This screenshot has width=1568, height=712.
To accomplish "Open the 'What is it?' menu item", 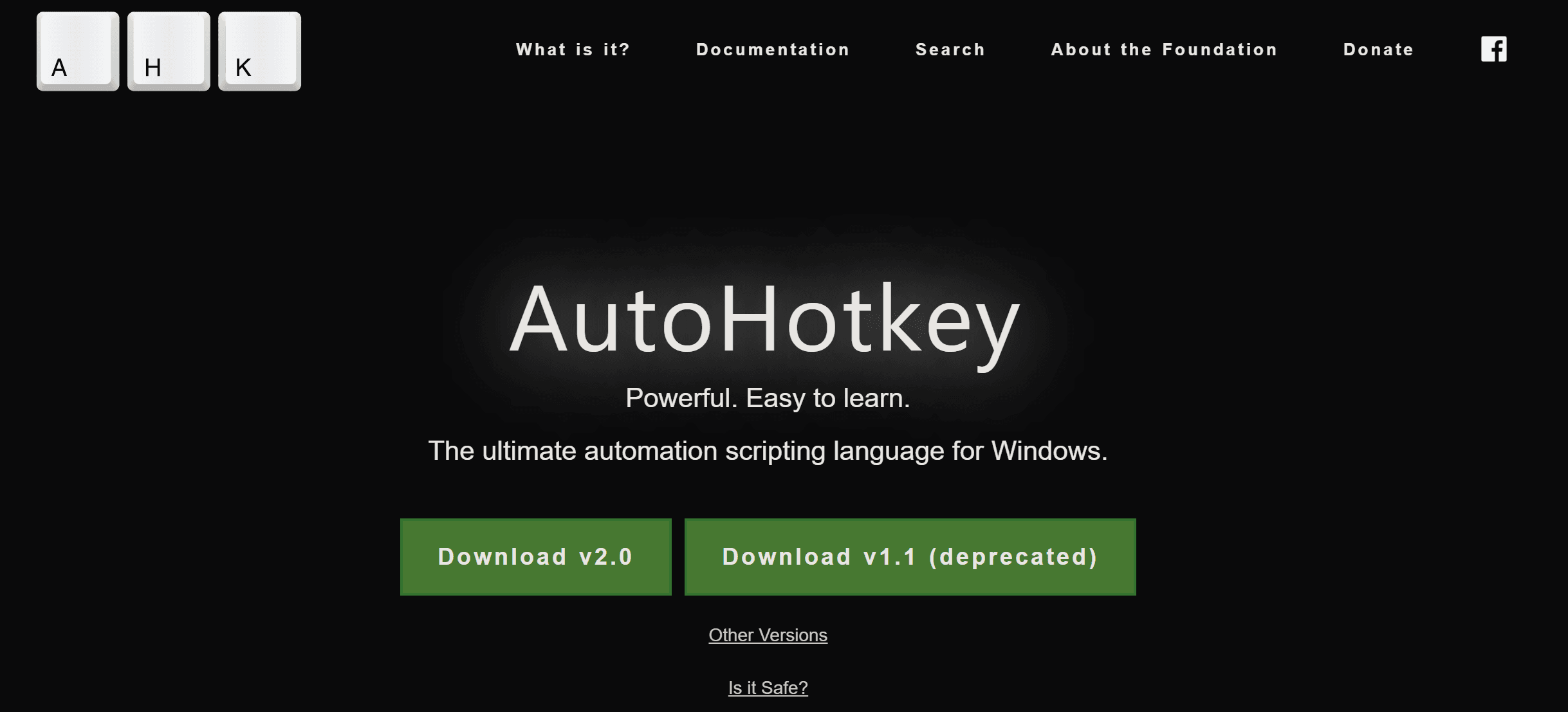I will [x=573, y=50].
